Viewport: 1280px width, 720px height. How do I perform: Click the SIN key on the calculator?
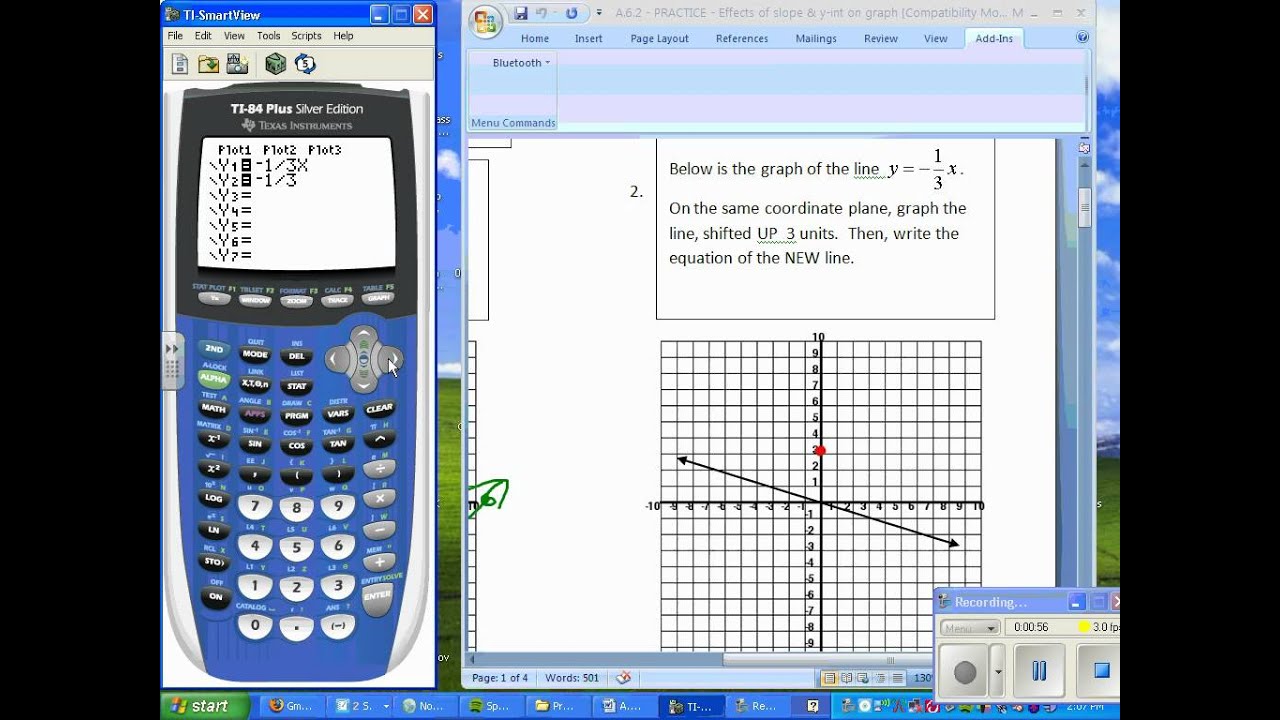click(255, 443)
